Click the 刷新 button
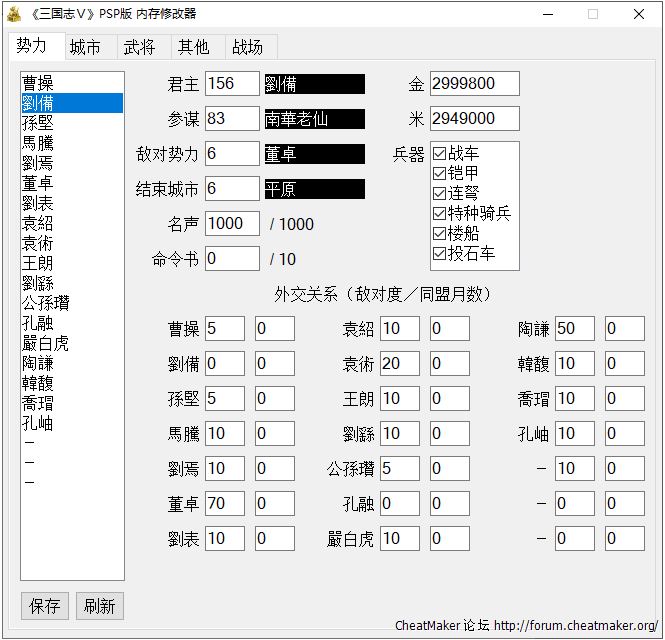665x640 pixels. click(x=99, y=605)
